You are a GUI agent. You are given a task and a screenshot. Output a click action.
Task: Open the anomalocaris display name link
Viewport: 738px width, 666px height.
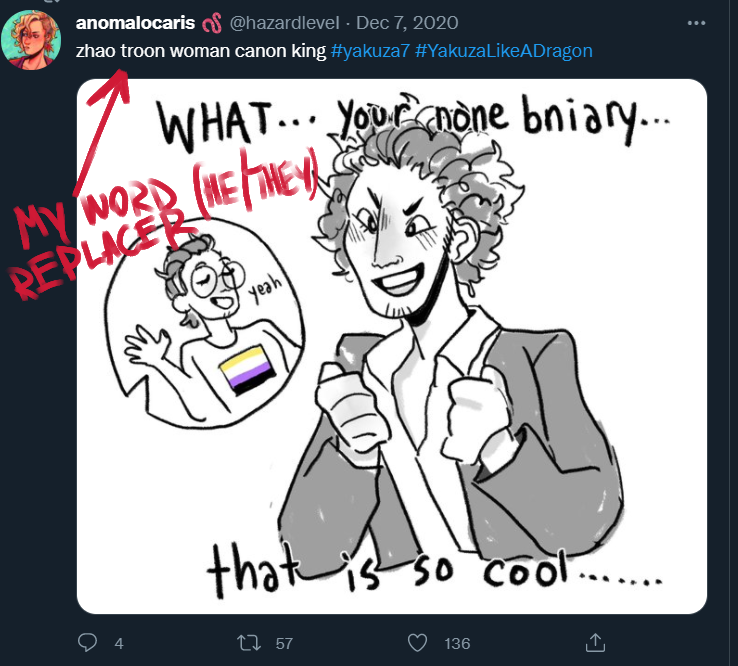[136, 23]
